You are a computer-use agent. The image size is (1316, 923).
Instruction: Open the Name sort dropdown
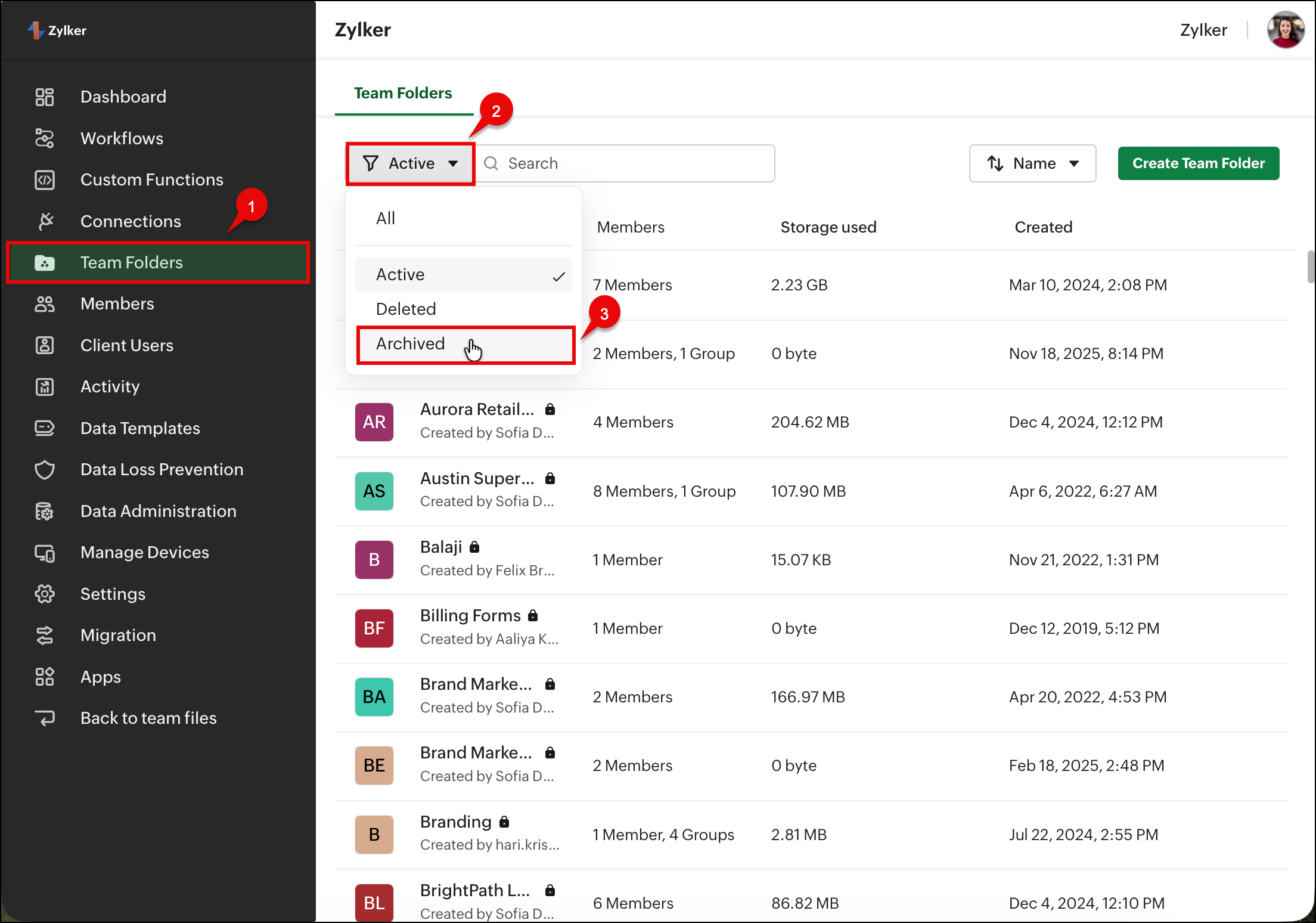point(1032,163)
